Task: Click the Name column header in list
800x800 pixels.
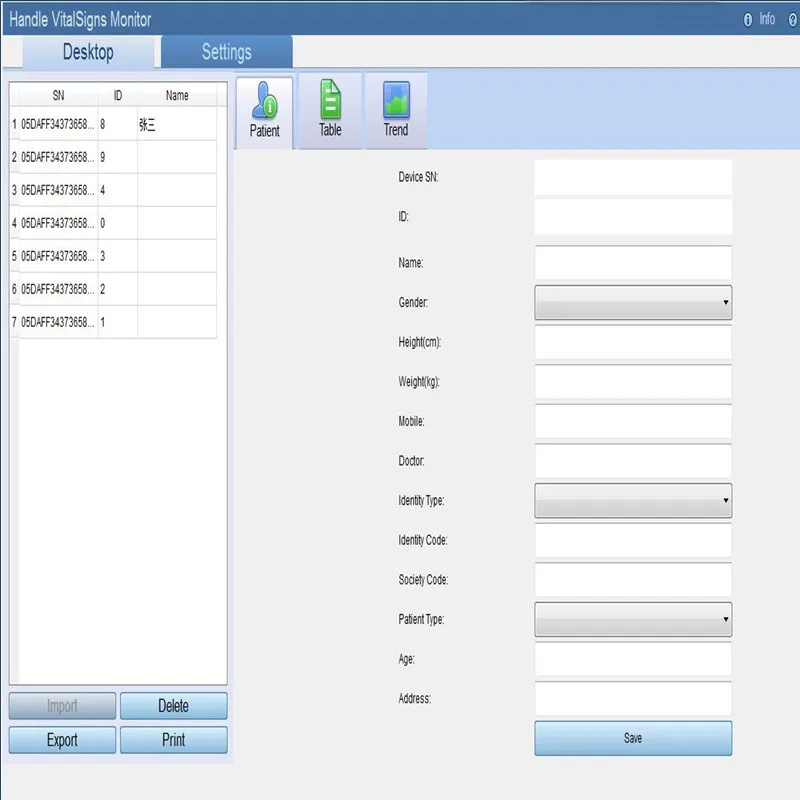Action: (x=177, y=95)
